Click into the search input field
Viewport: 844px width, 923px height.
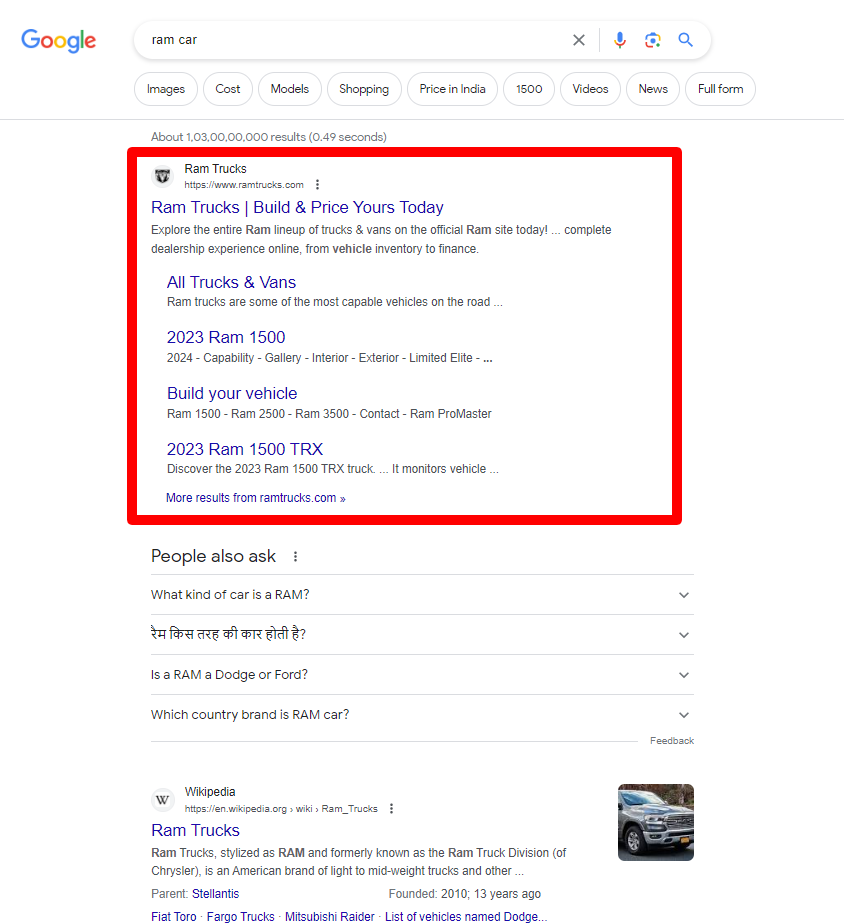point(350,40)
